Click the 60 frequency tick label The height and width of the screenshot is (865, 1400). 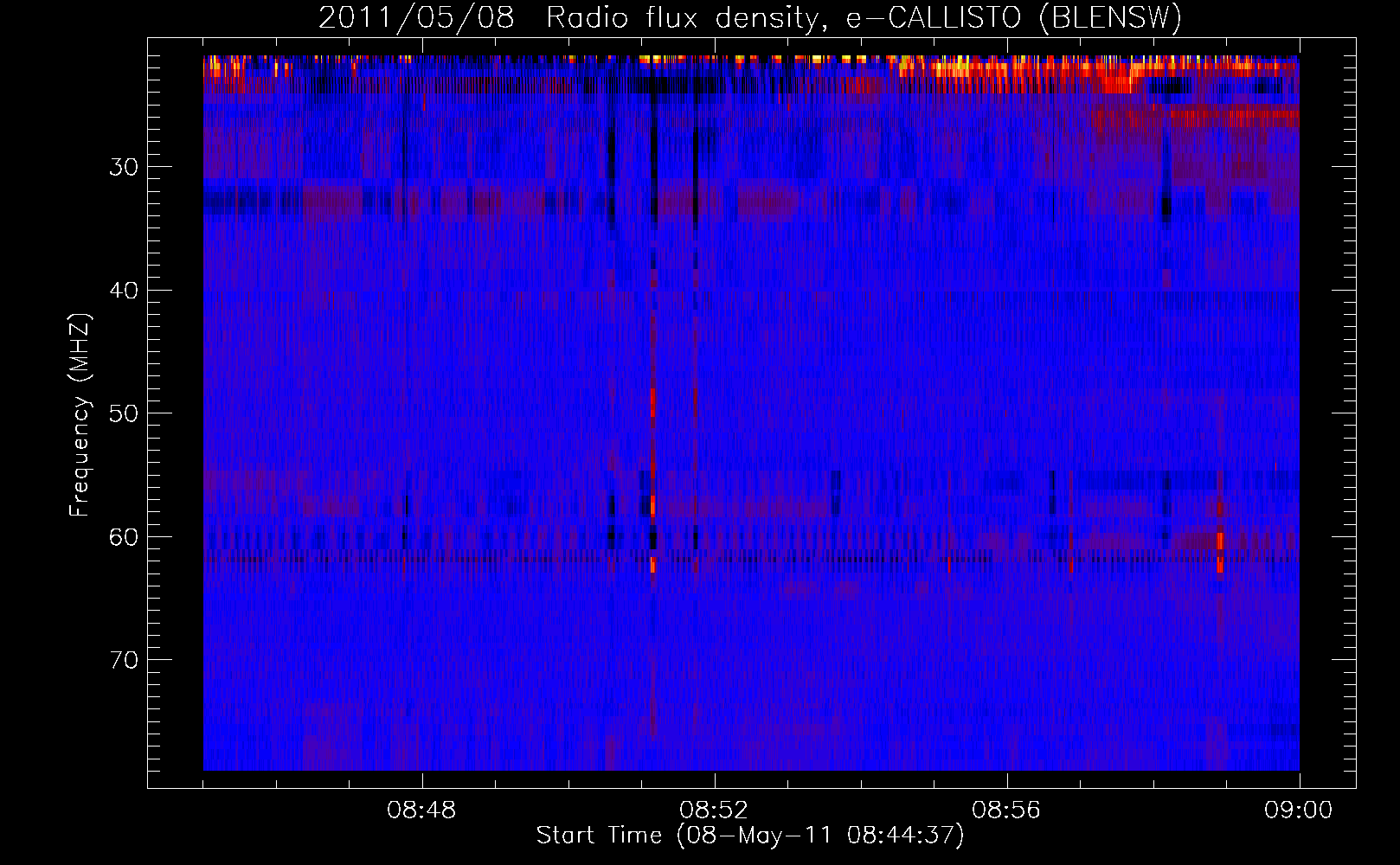[124, 537]
